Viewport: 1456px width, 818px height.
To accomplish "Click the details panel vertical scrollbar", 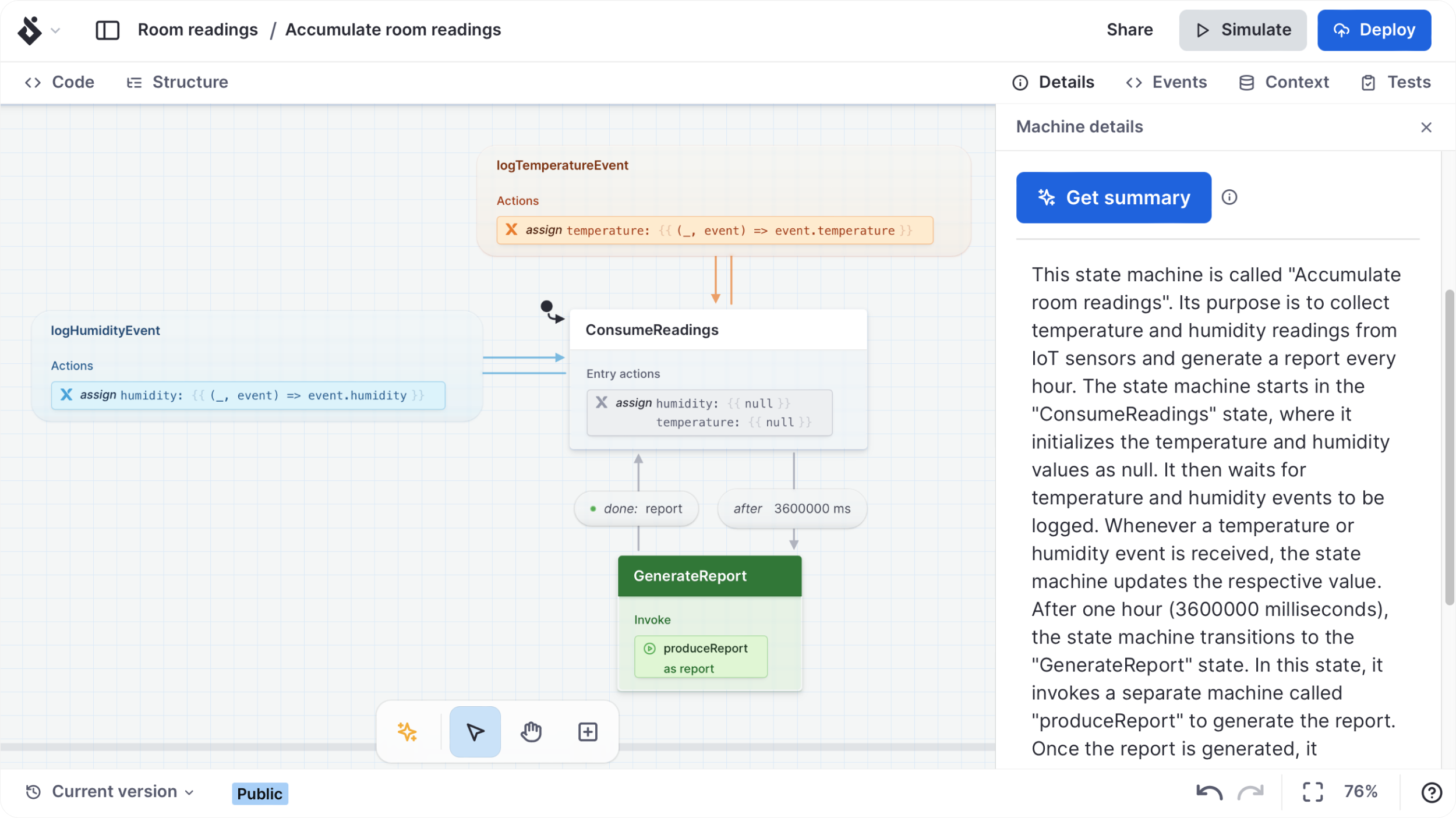I will point(1449,448).
